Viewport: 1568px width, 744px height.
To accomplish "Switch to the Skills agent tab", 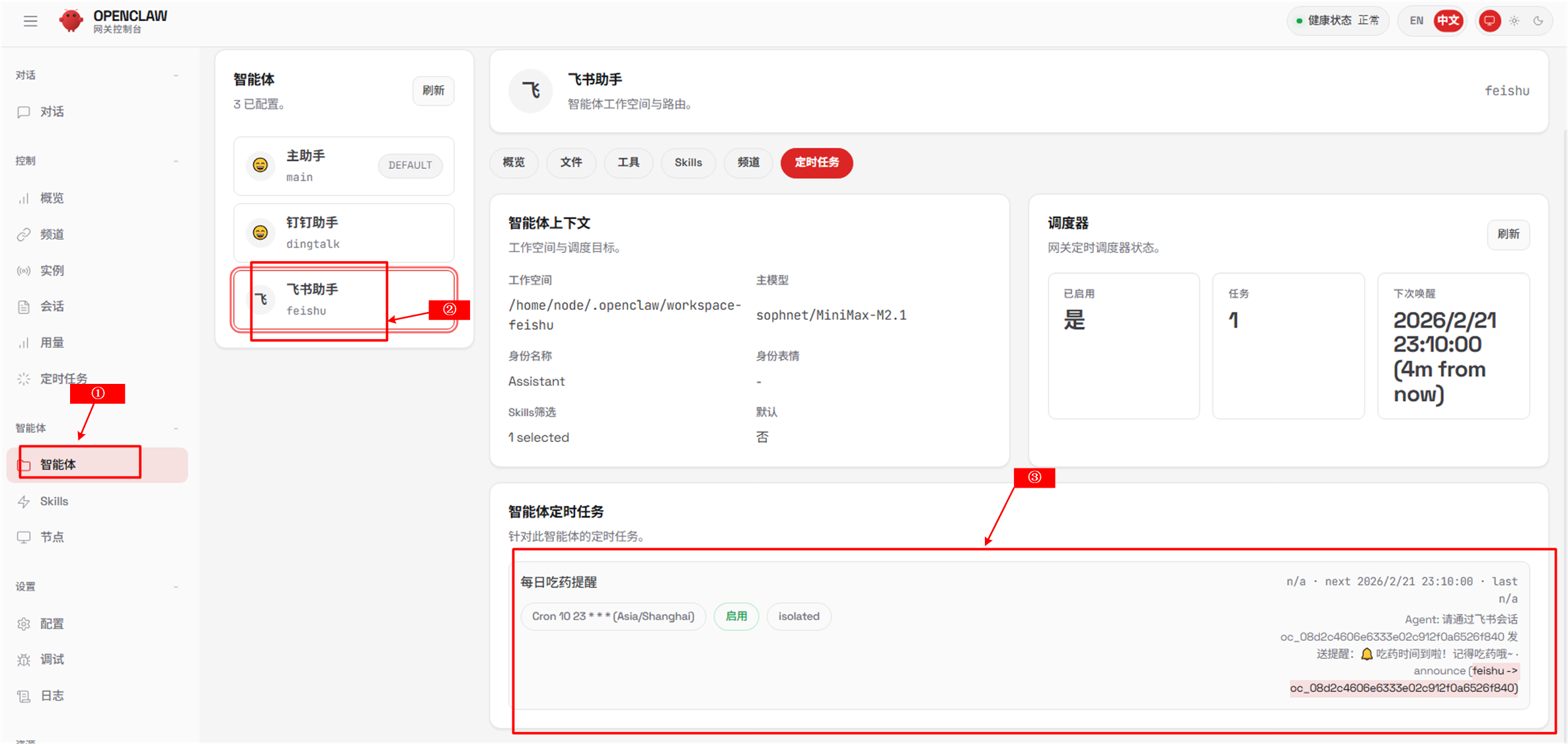I will point(688,163).
